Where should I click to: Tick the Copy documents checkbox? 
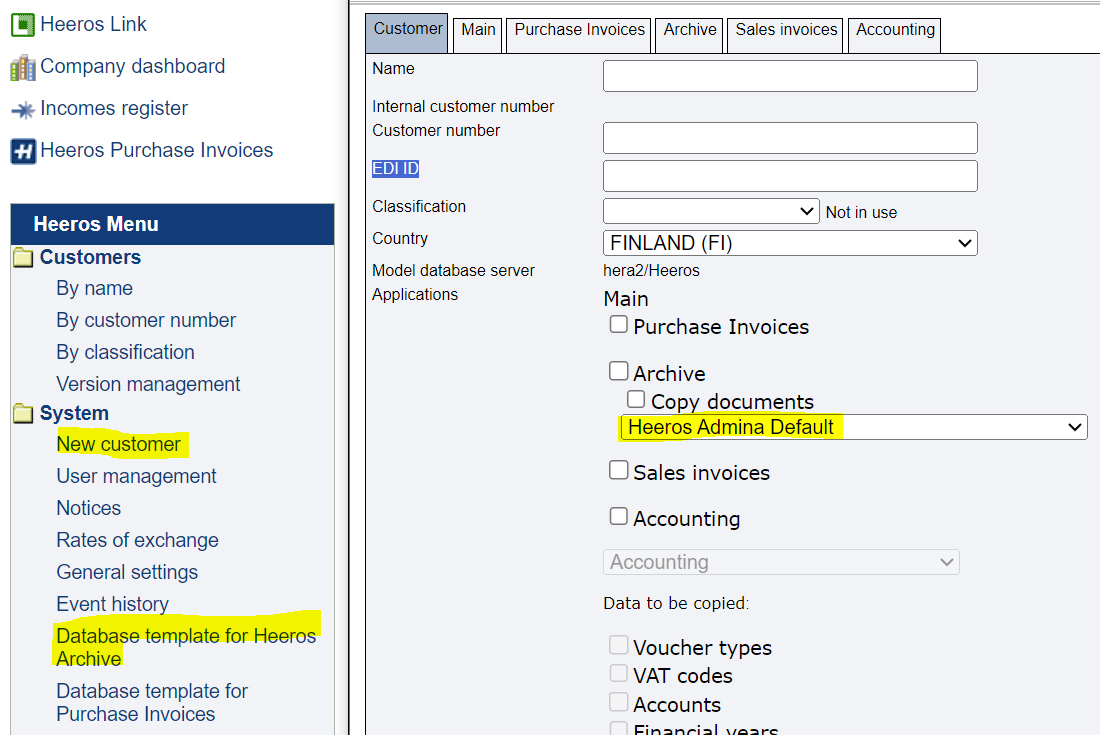click(636, 399)
